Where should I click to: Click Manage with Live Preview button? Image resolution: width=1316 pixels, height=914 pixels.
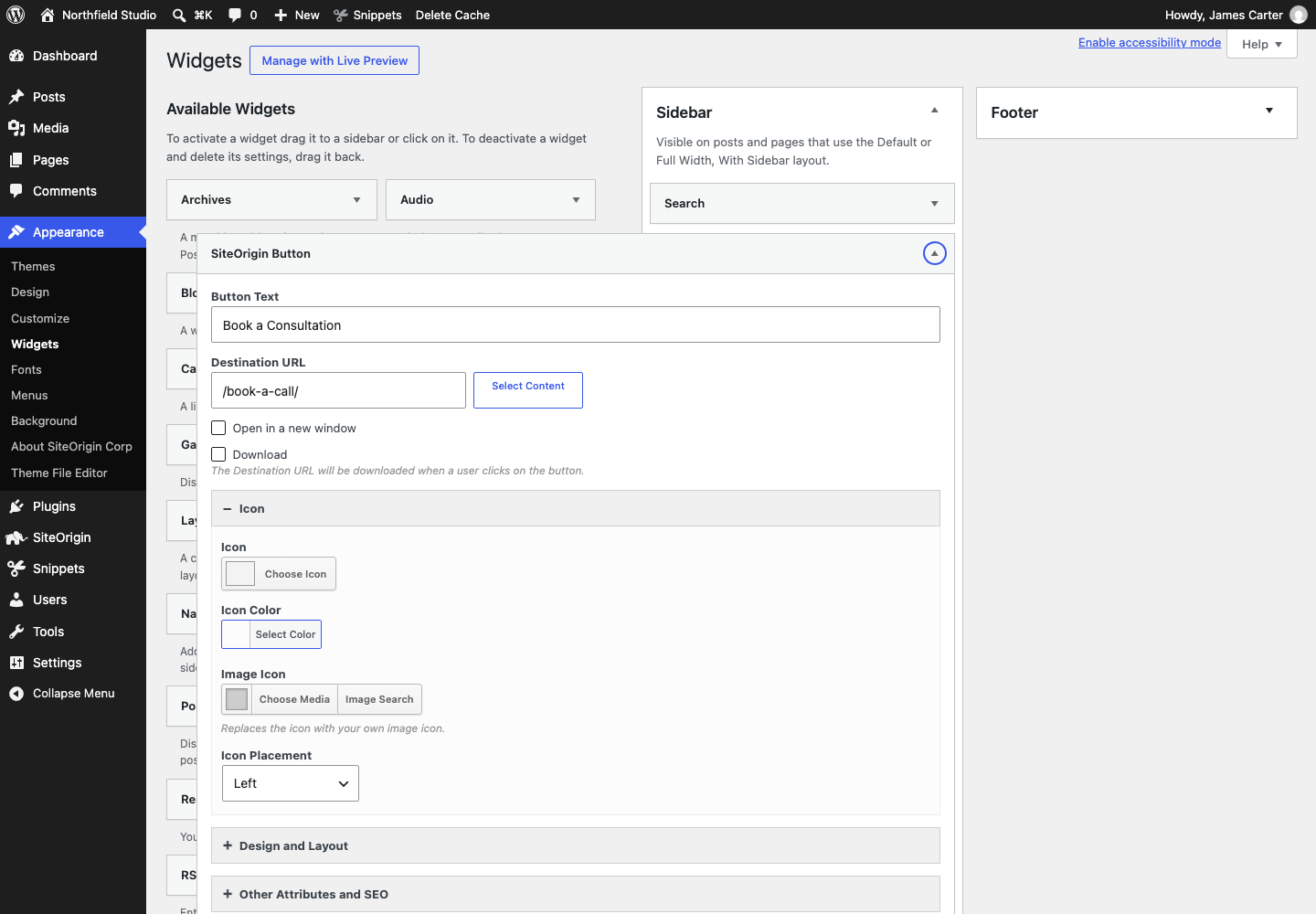click(x=334, y=60)
